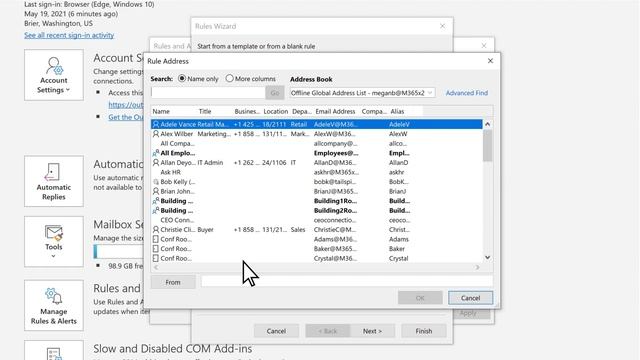Click the scroll up arrow of contact list
640x360 pixels.
(487, 124)
